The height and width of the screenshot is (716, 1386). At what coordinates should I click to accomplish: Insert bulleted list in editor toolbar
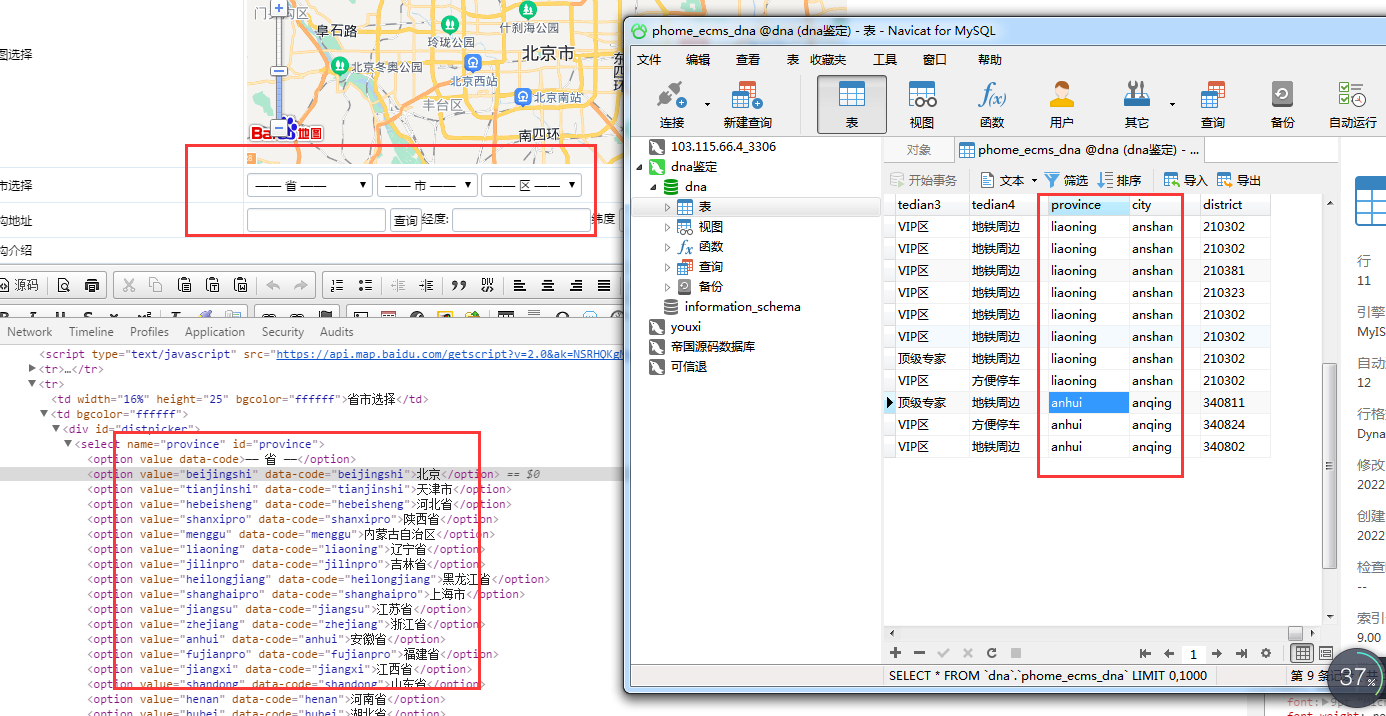[366, 285]
